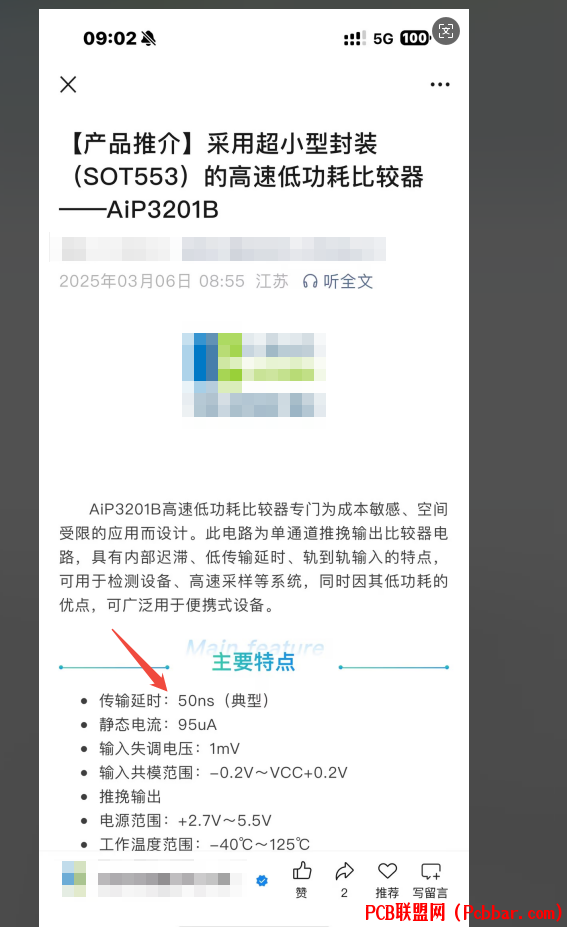
Task: Open the three-dot more options menu
Action: coord(440,85)
